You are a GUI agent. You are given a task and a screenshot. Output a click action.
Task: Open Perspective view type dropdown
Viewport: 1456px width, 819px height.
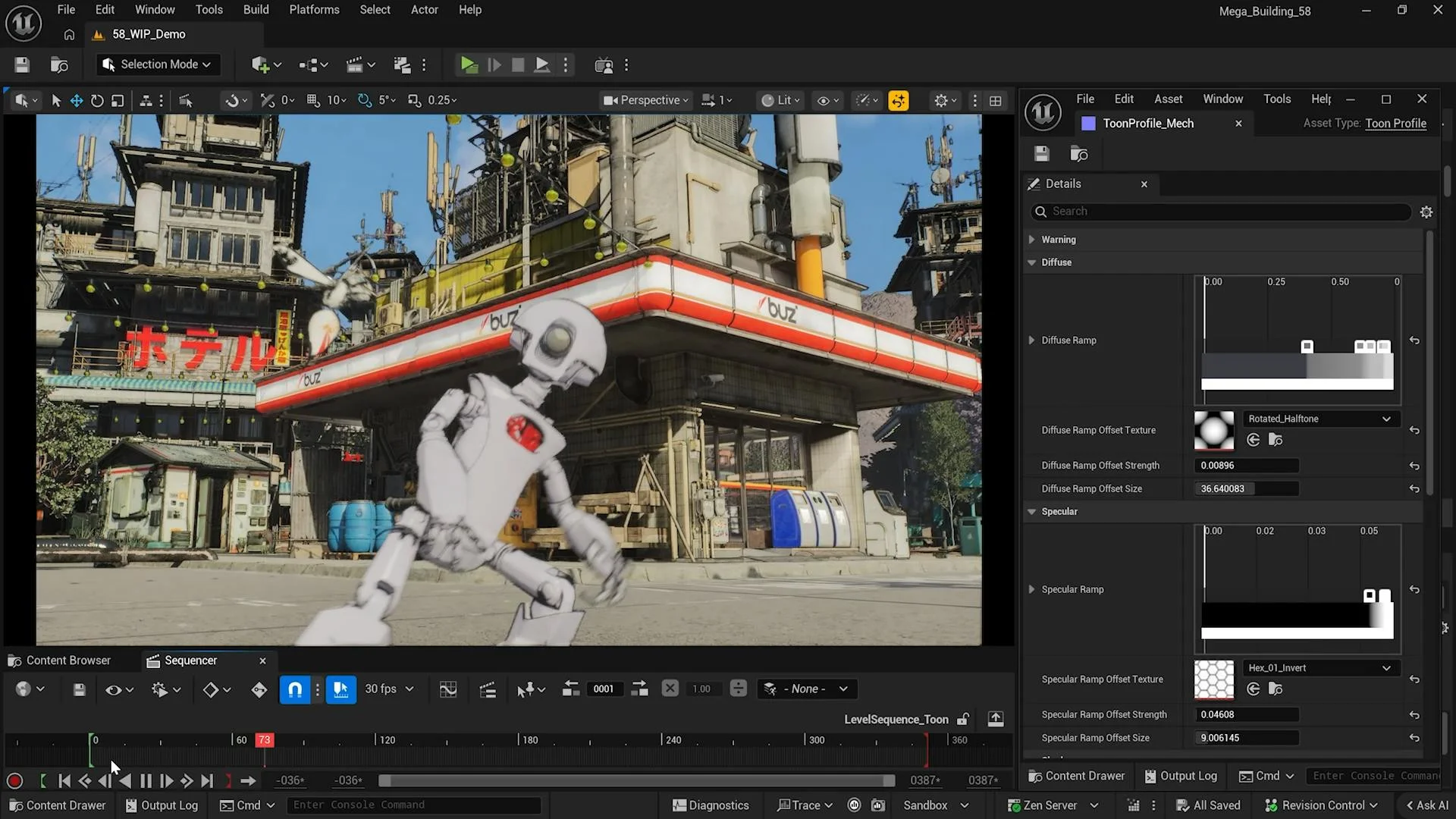tap(646, 100)
